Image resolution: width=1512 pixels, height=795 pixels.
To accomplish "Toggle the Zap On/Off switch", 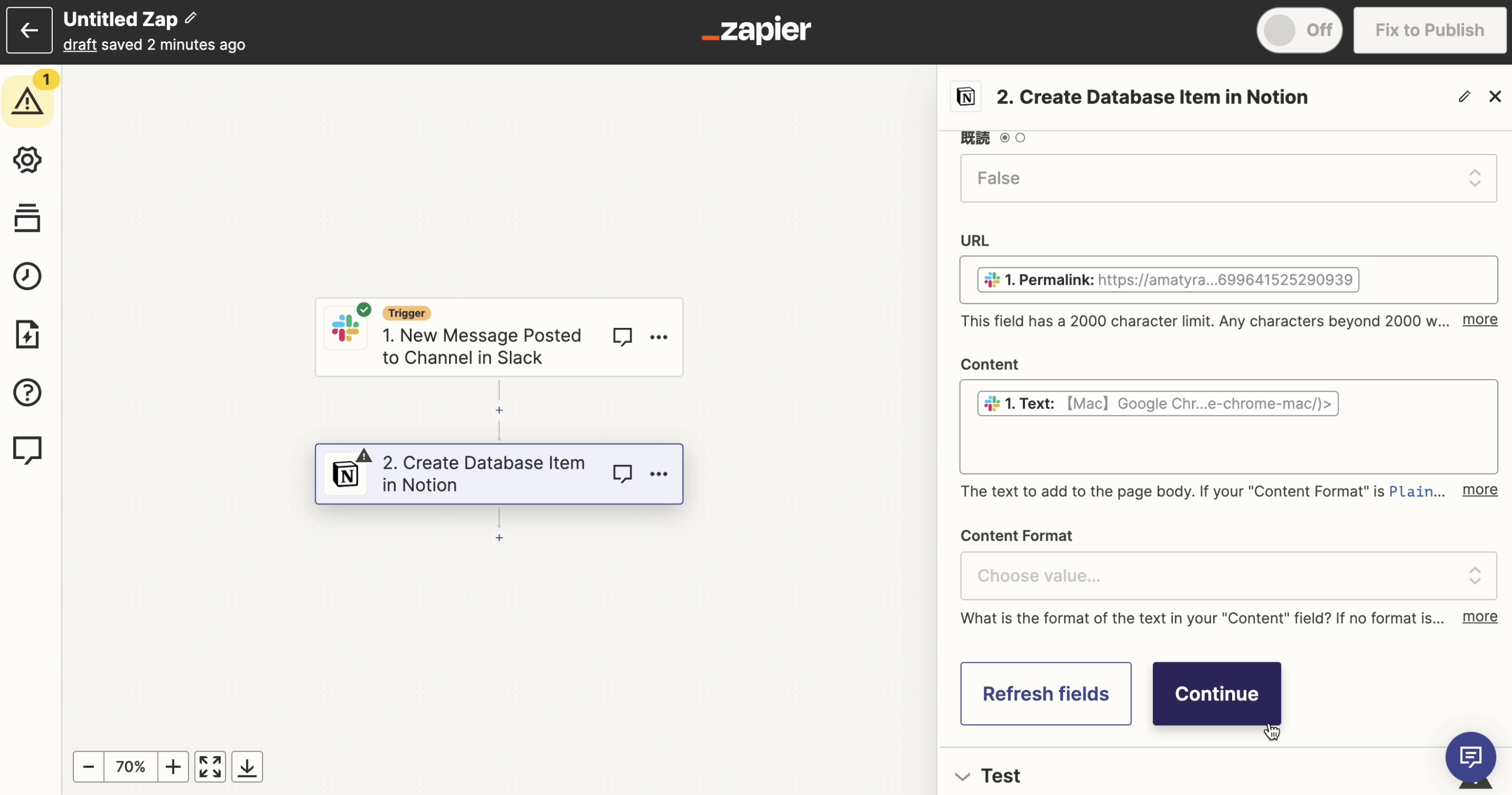I will (1298, 30).
